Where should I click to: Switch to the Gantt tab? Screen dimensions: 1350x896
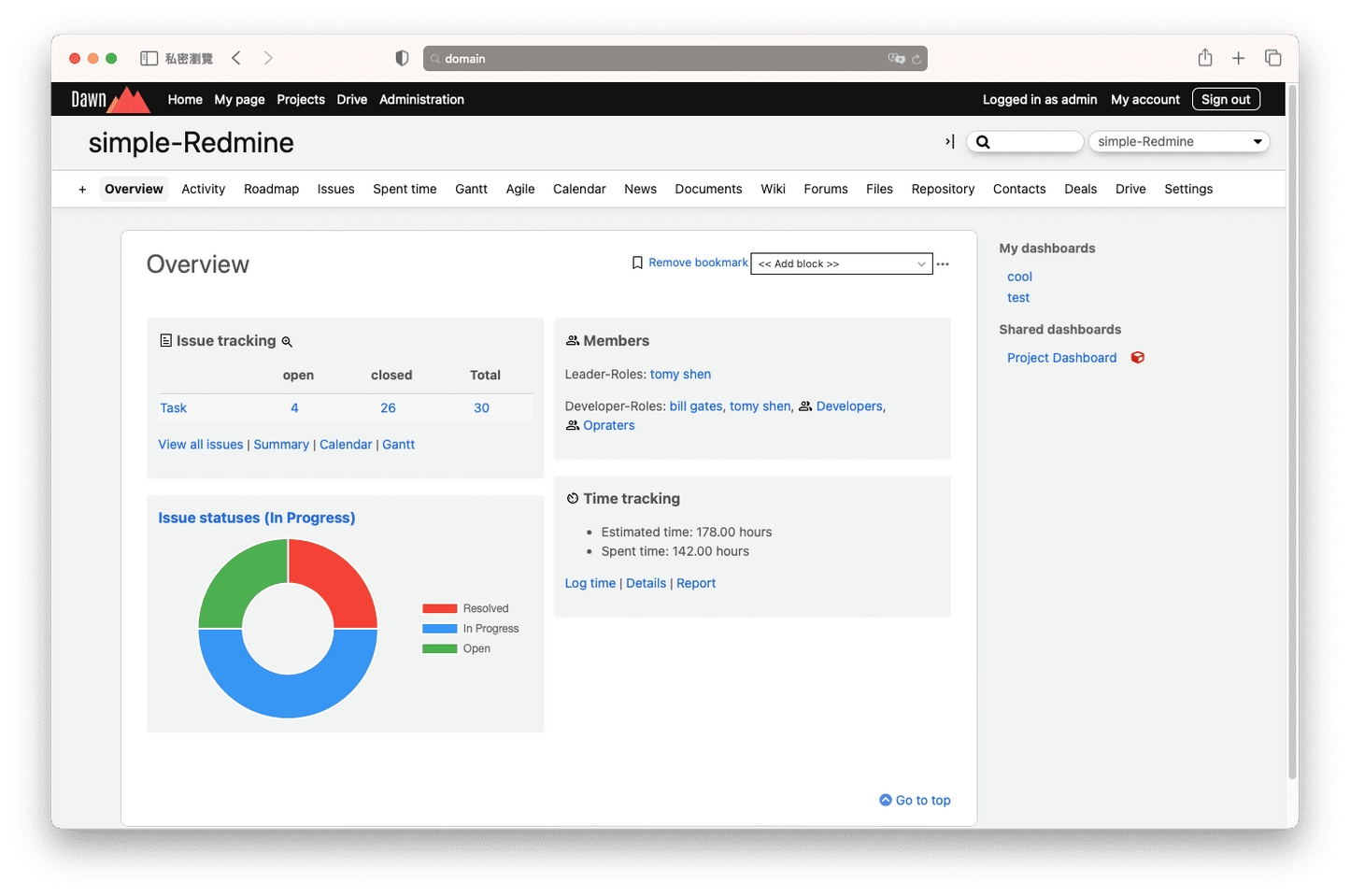[x=471, y=189]
